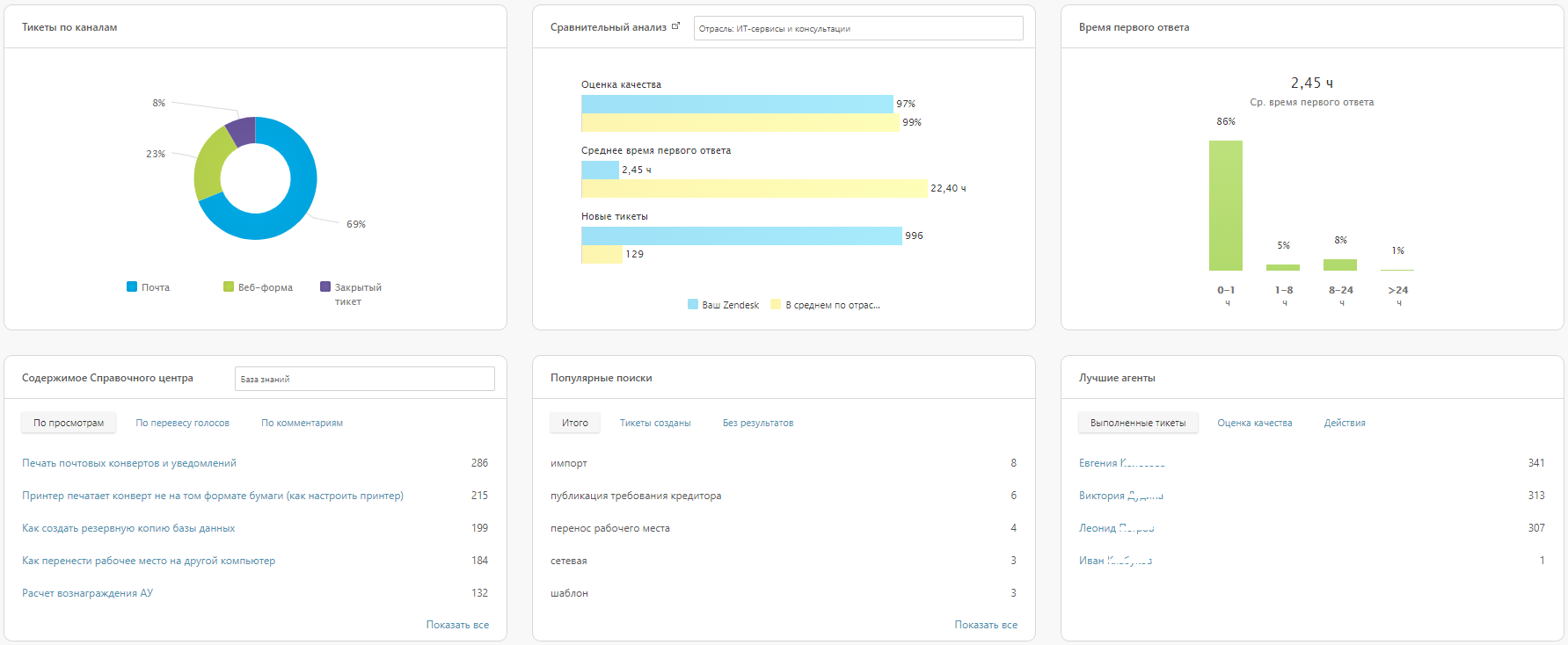Toggle the Ваш Zendesk legend marker
The height and width of the screenshot is (645, 1568).
693,305
